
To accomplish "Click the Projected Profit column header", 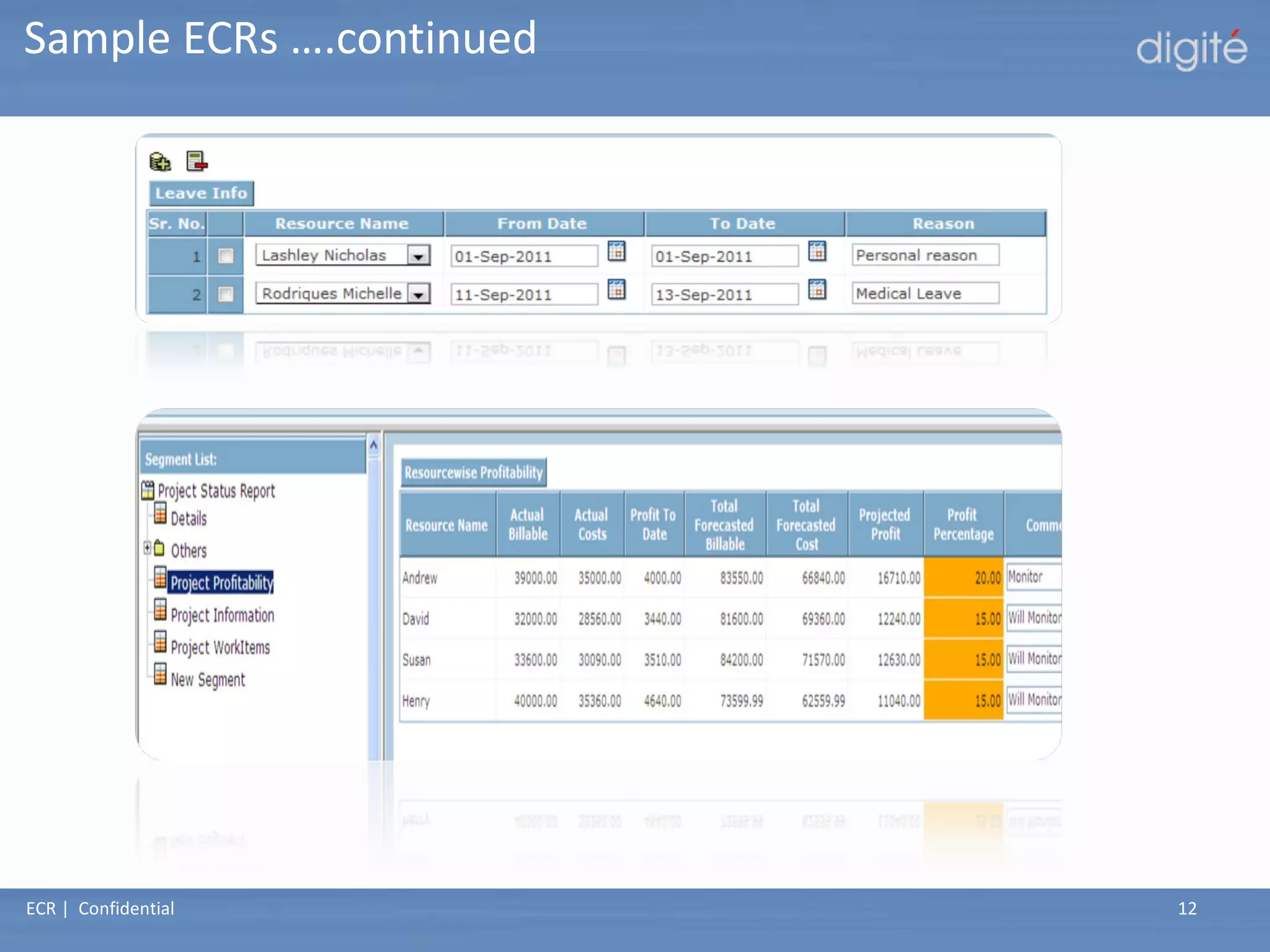I will pos(885,524).
